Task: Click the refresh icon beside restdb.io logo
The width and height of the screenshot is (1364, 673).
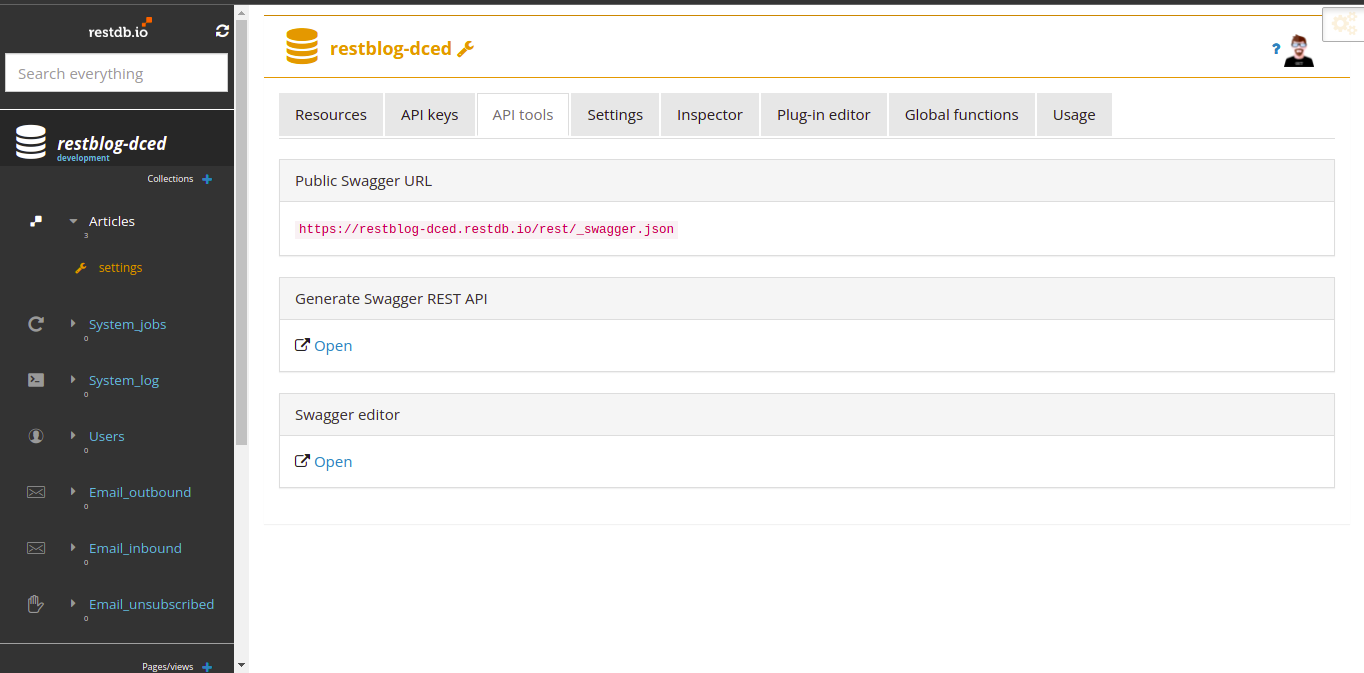Action: click(222, 31)
